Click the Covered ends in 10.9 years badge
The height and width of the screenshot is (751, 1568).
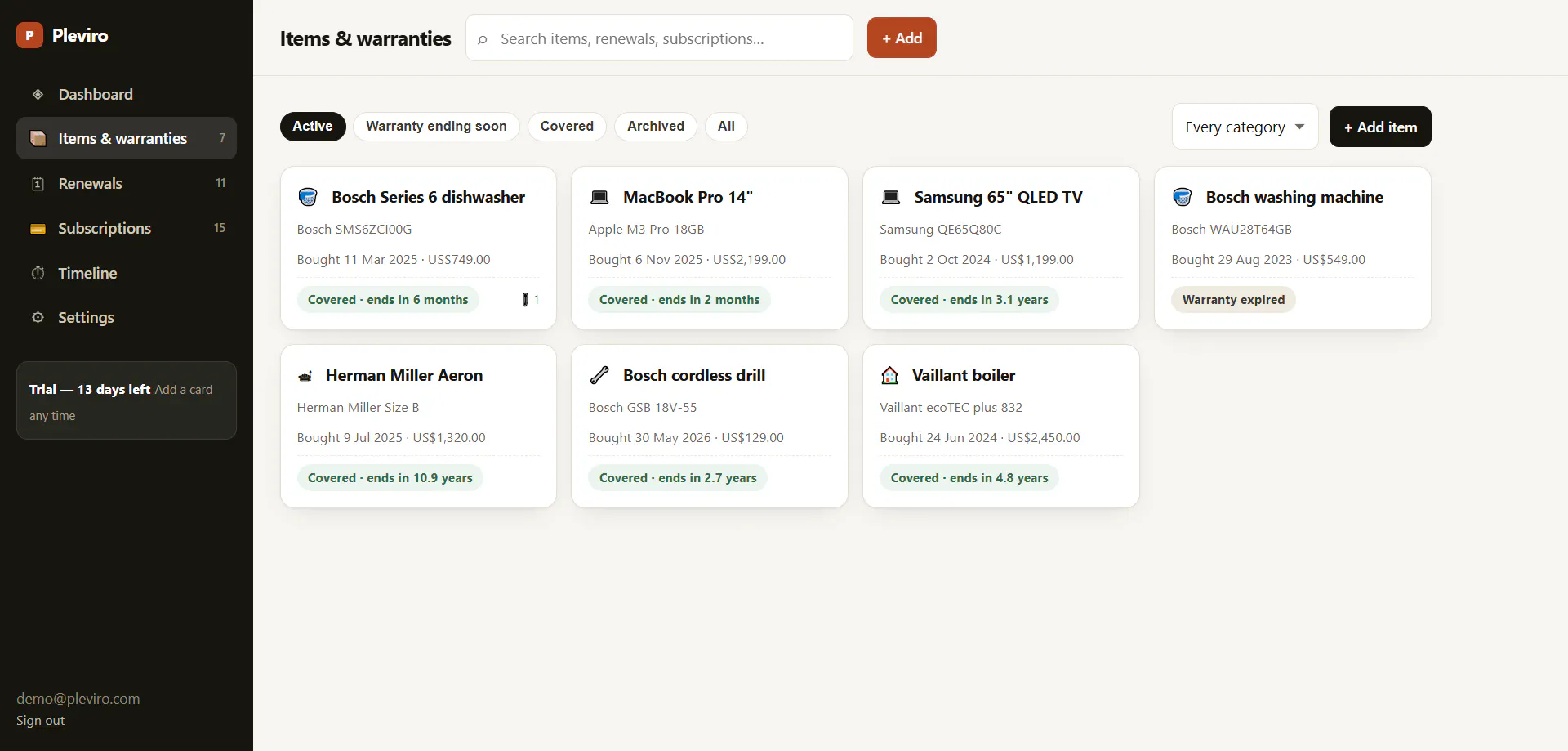(390, 478)
